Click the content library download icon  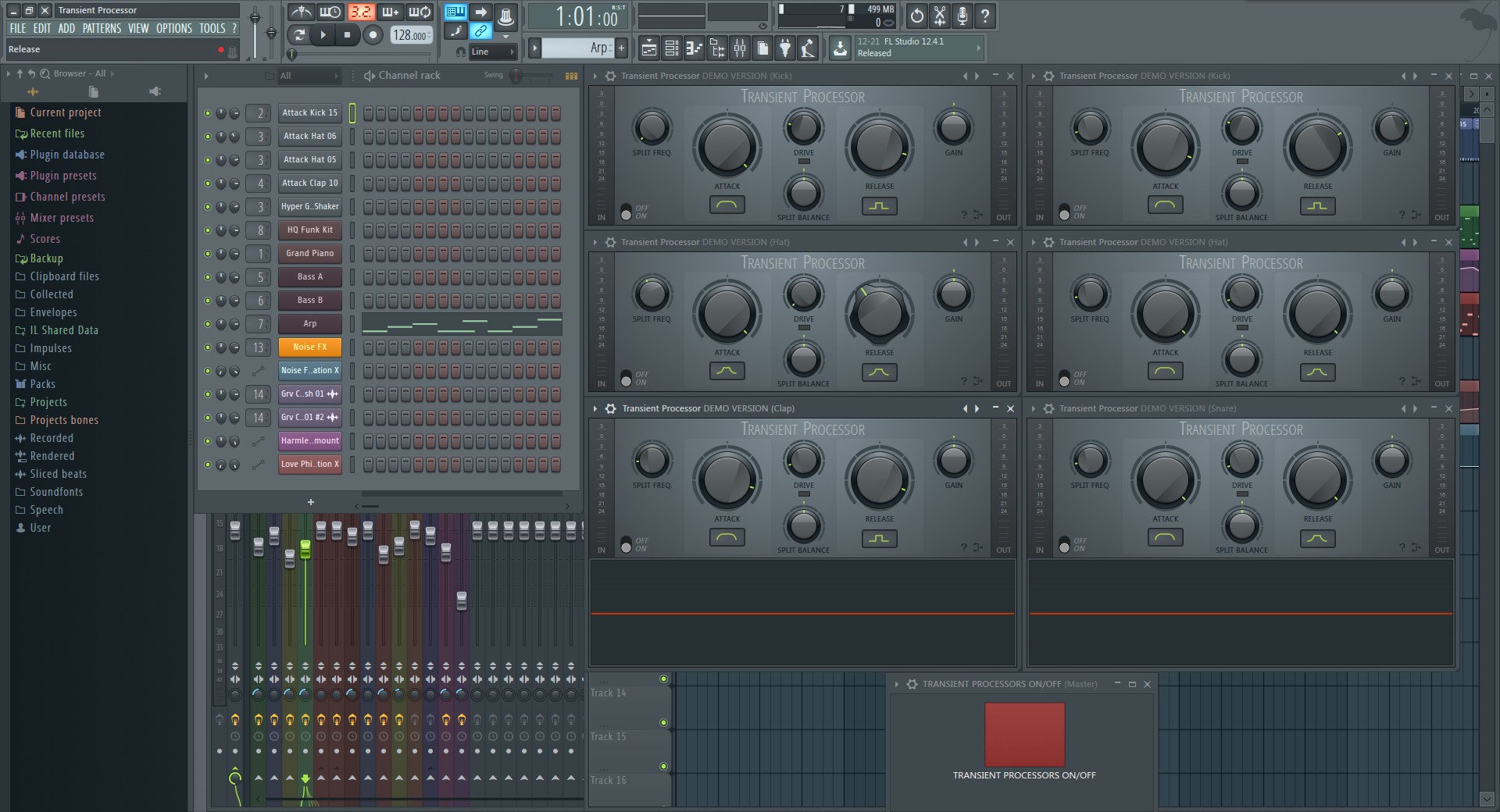pyautogui.click(x=840, y=48)
